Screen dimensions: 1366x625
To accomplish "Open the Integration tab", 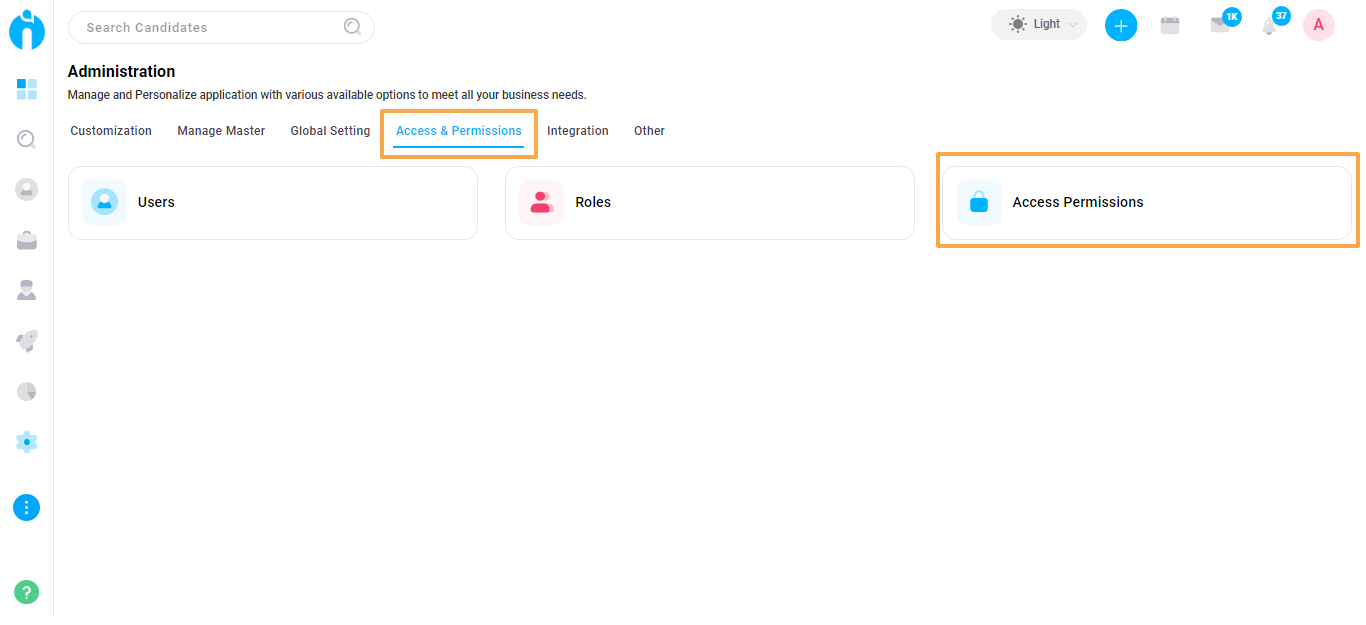I will [x=577, y=131].
